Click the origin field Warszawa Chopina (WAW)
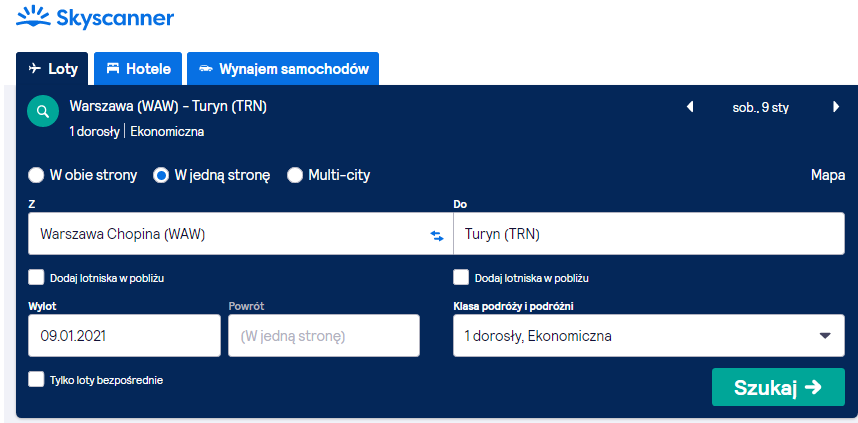858x423 pixels. click(241, 234)
